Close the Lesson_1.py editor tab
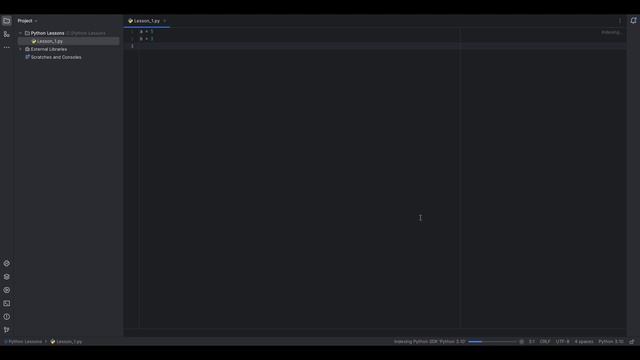This screenshot has width=640, height=360. pyautogui.click(x=164, y=21)
